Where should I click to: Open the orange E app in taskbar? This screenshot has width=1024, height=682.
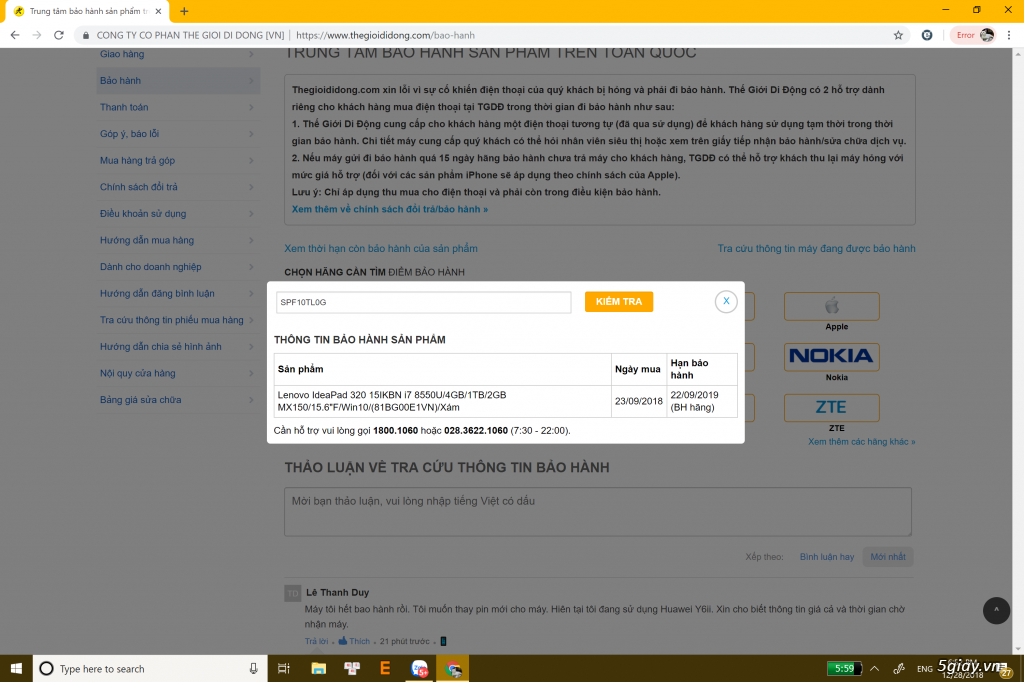(x=385, y=668)
